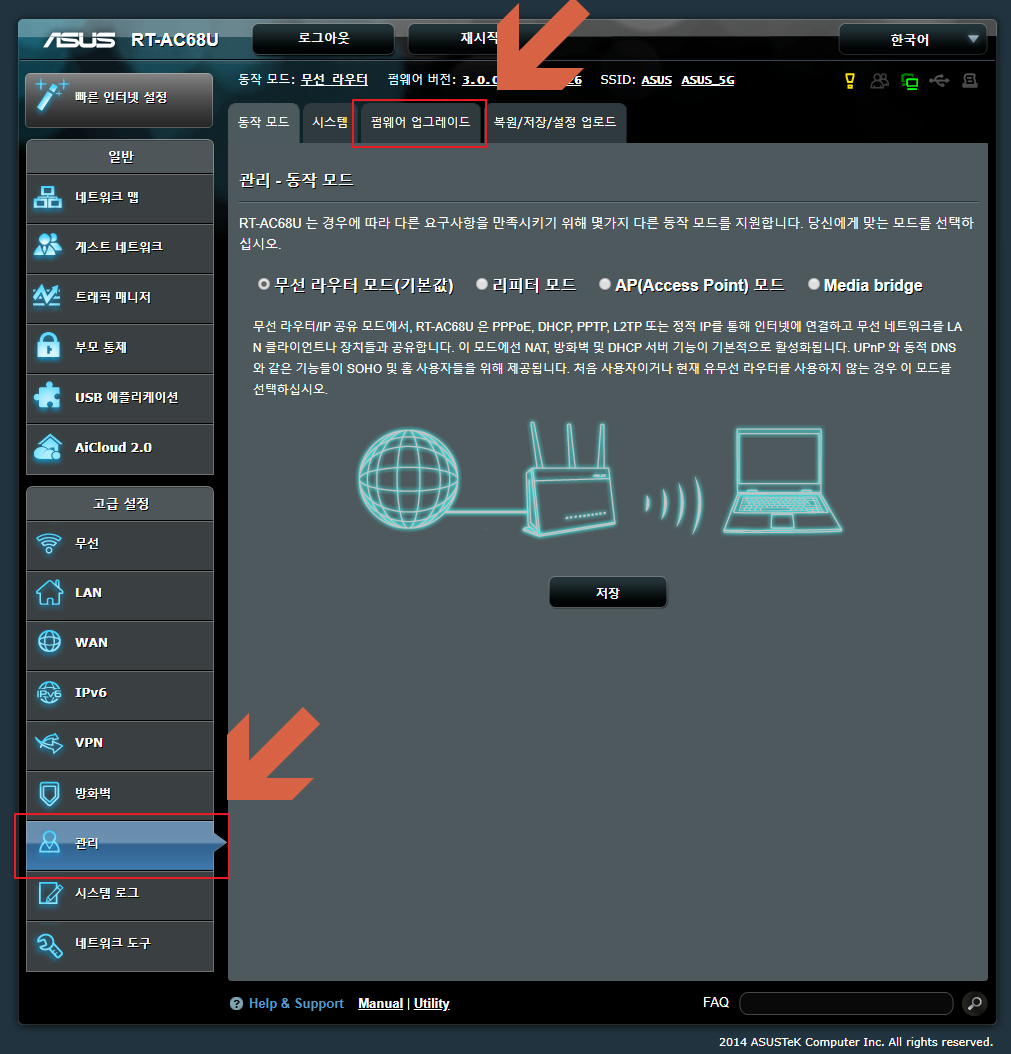Click the printer status icon in header
Image resolution: width=1011 pixels, height=1054 pixels.
point(969,81)
